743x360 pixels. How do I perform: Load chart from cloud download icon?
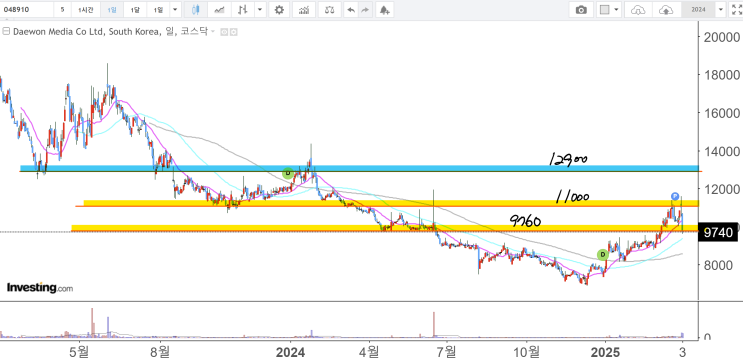(x=638, y=9)
